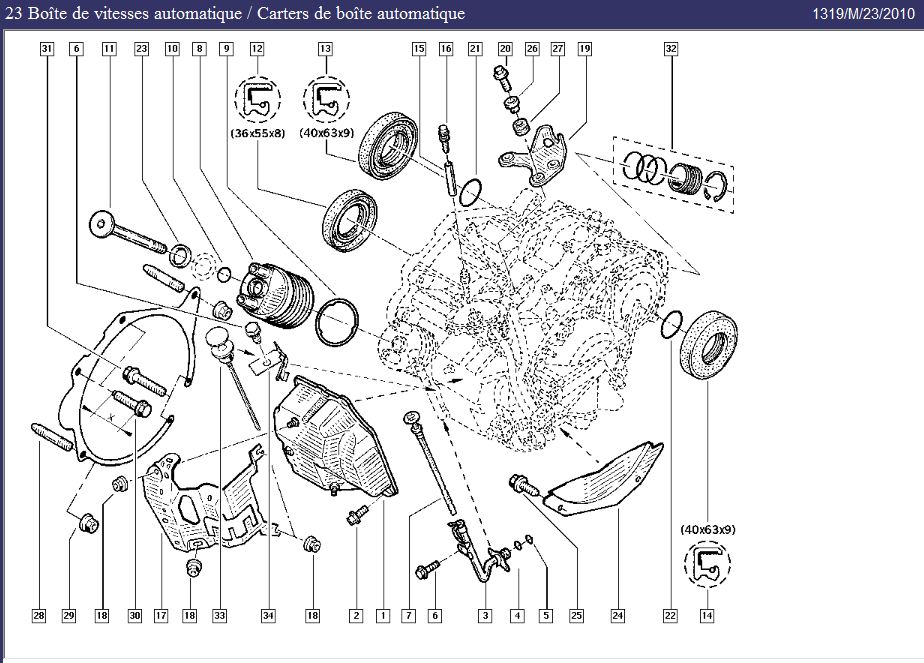Click label 18 between 29 and 30

[102, 616]
